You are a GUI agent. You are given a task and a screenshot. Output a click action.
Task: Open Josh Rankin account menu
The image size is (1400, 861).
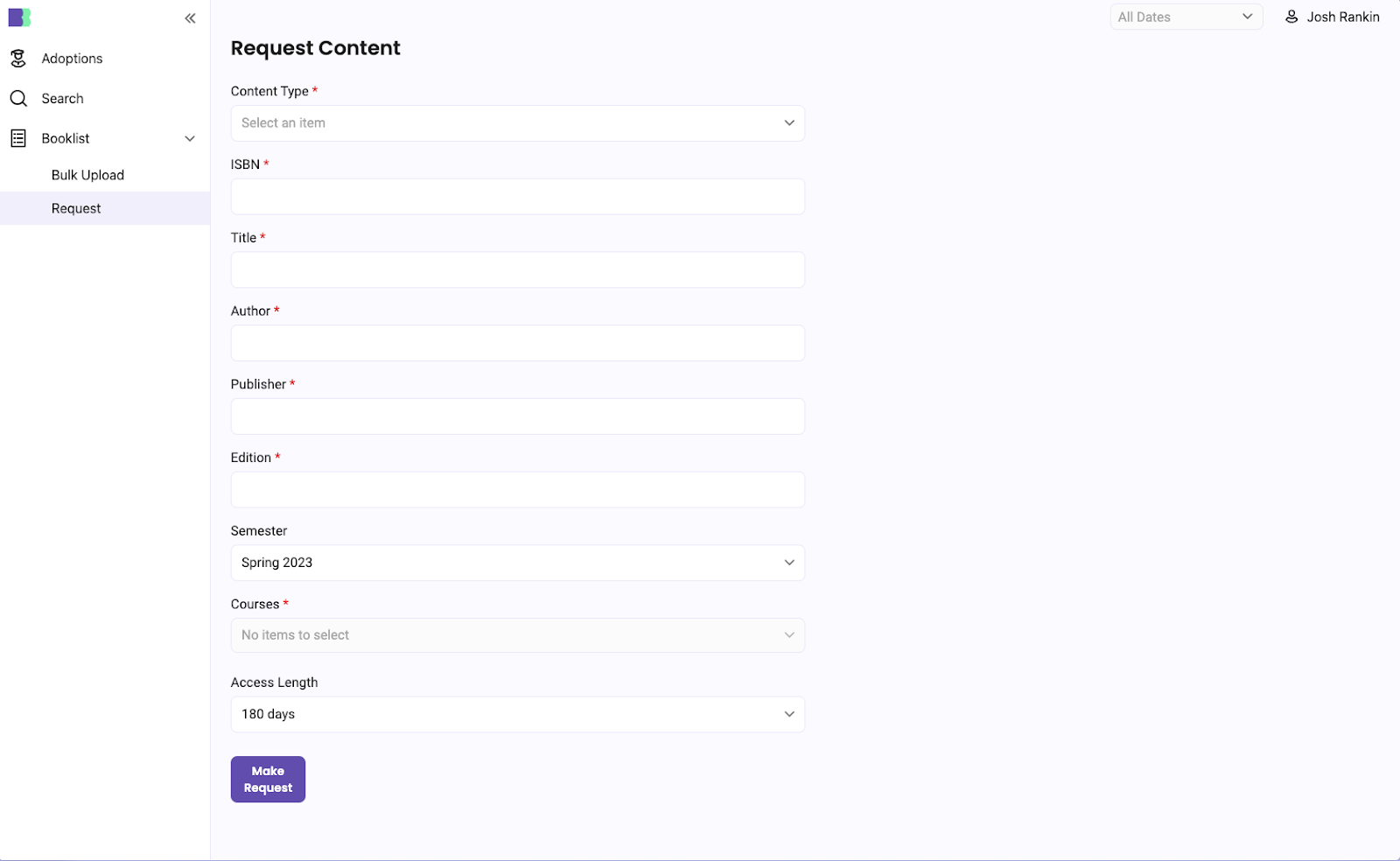[x=1342, y=17]
